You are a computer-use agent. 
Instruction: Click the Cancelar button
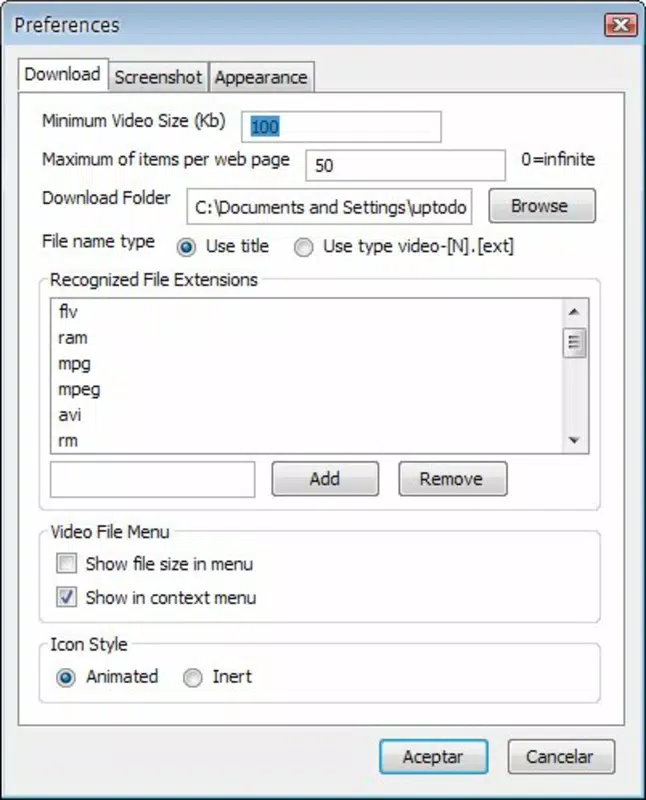point(561,757)
